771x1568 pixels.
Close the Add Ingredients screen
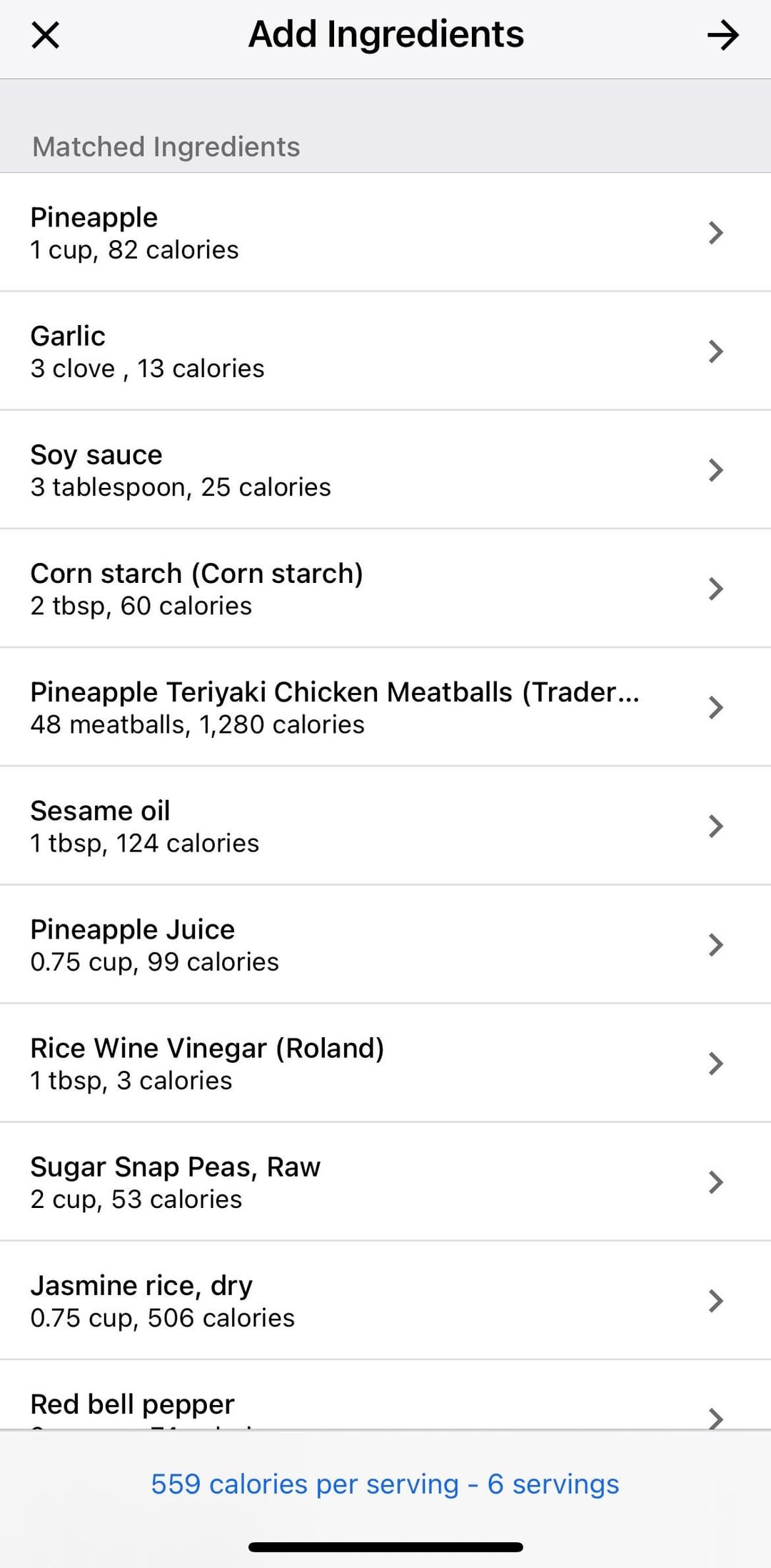(x=46, y=35)
